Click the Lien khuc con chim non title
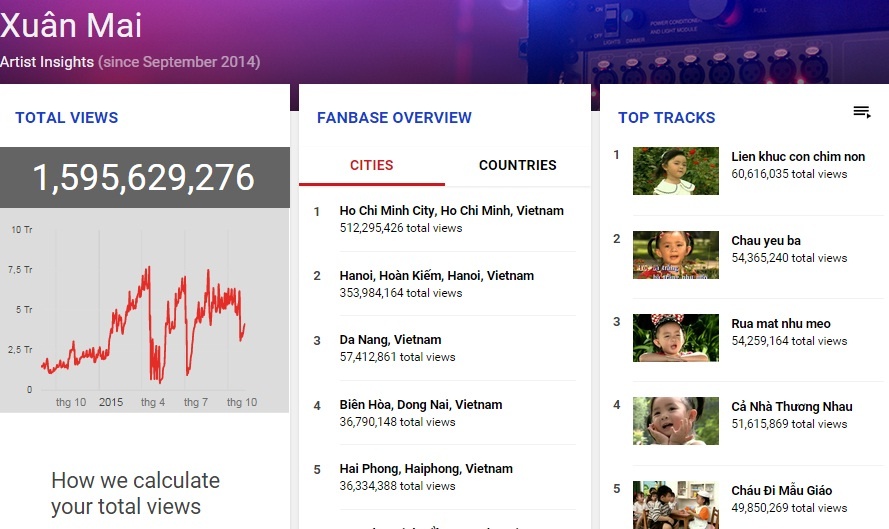Viewport: 889px width, 529px height. (x=797, y=157)
